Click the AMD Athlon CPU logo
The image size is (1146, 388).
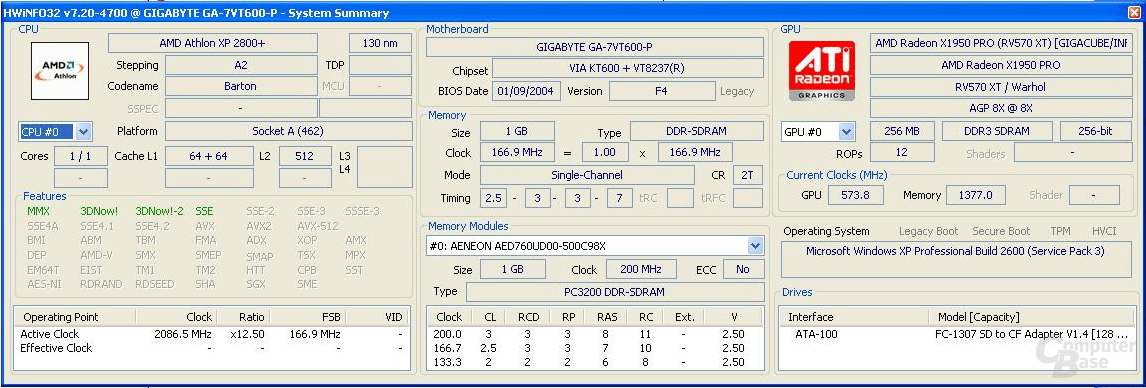click(60, 71)
